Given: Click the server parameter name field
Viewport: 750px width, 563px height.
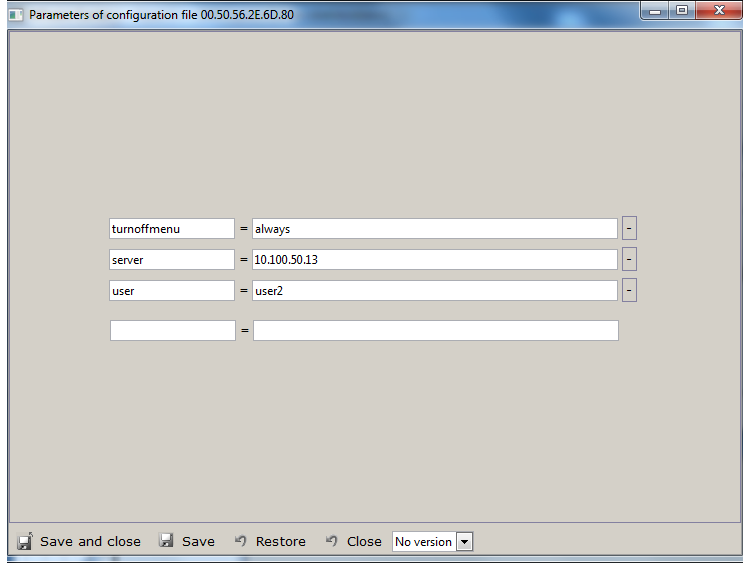Looking at the screenshot, I should pyautogui.click(x=171, y=260).
